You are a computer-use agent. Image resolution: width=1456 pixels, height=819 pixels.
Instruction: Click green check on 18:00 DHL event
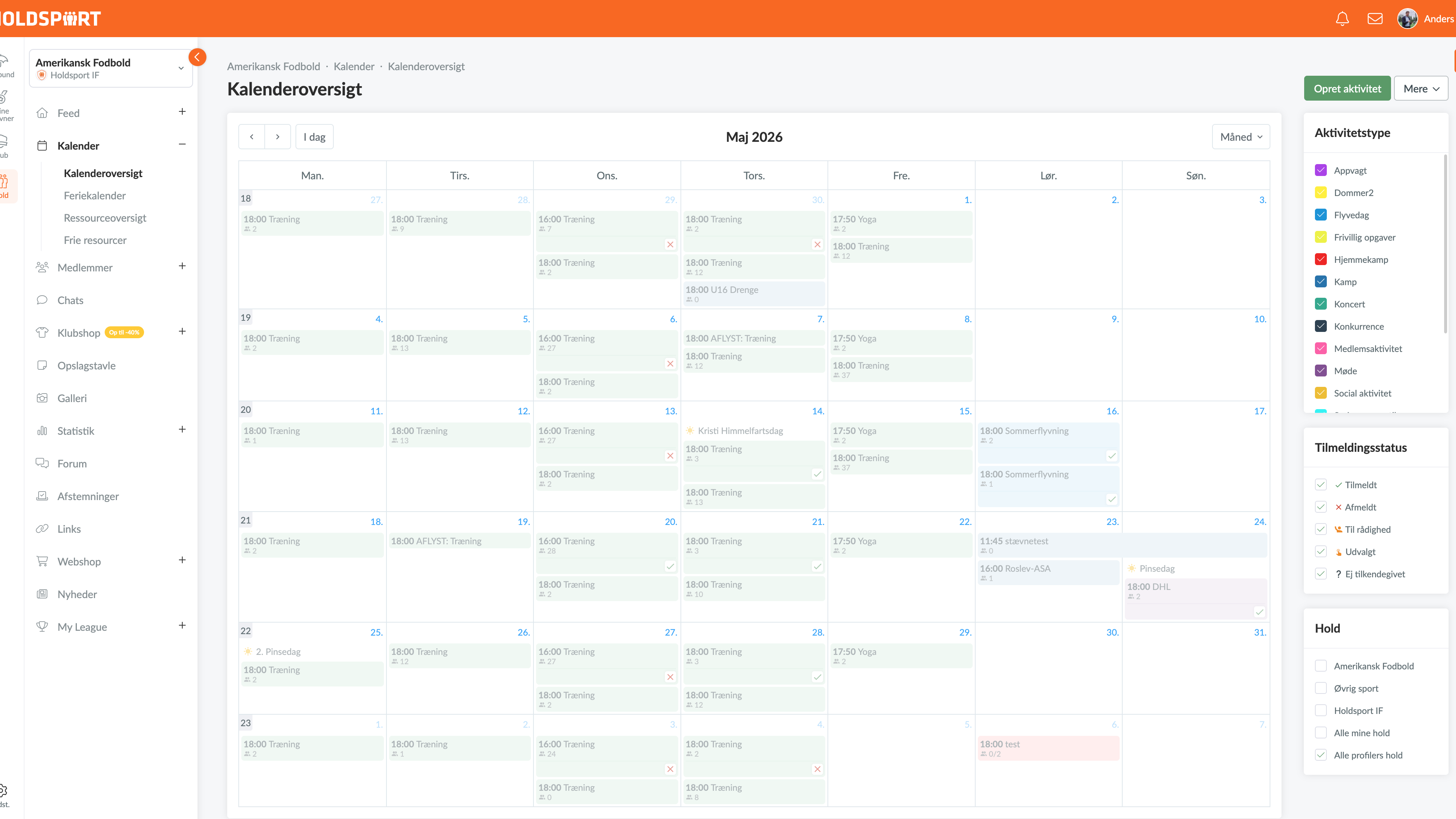pos(1259,611)
